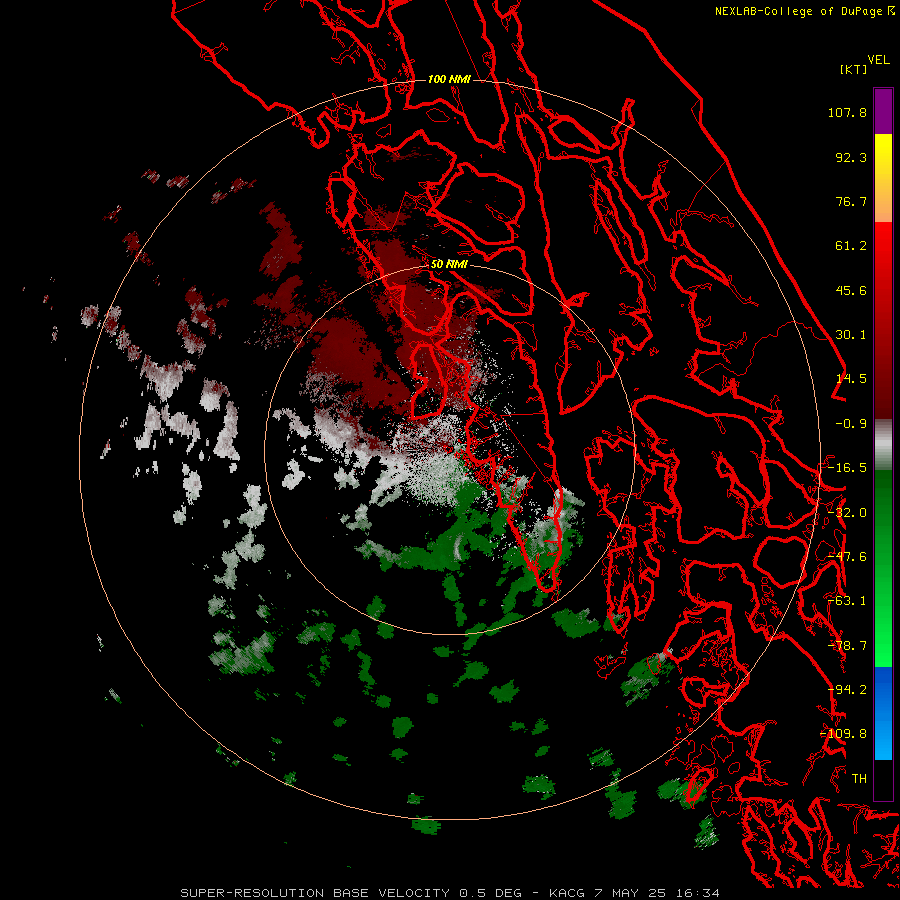Pick the blue segment of the color bar
The width and height of the screenshot is (900, 900).
(x=883, y=713)
